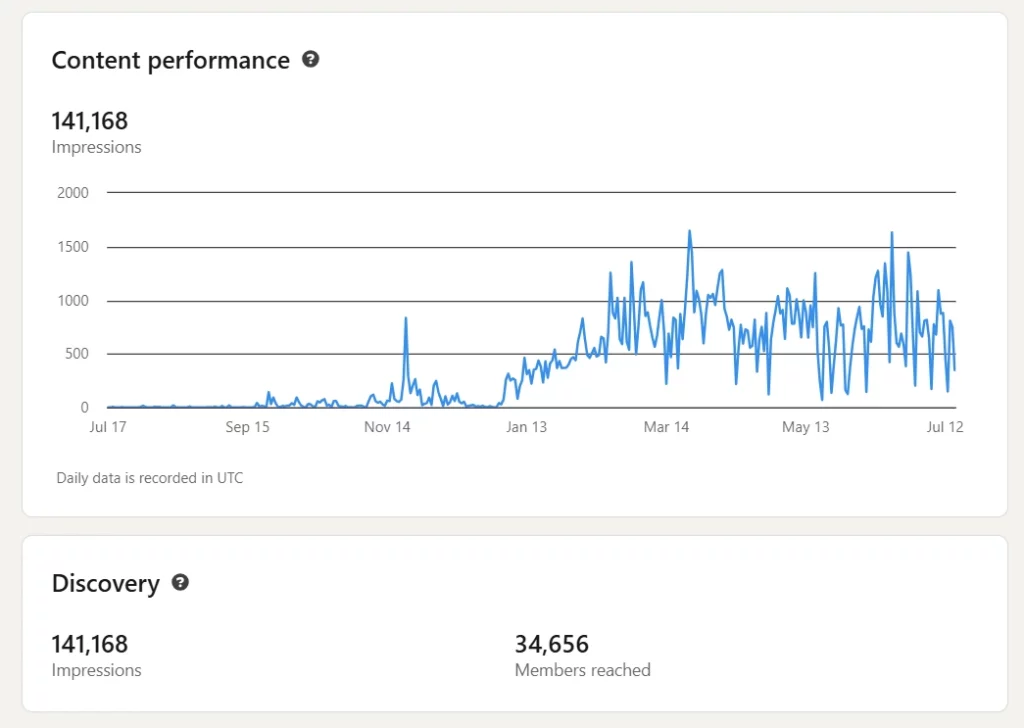Click the Discovery section heading
Image resolution: width=1024 pixels, height=728 pixels.
[x=105, y=583]
